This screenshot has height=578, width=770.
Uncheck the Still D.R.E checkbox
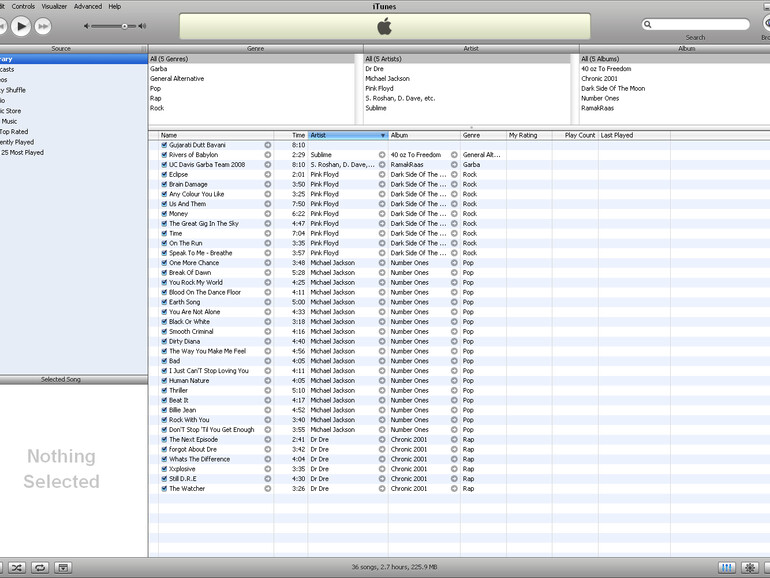click(165, 479)
